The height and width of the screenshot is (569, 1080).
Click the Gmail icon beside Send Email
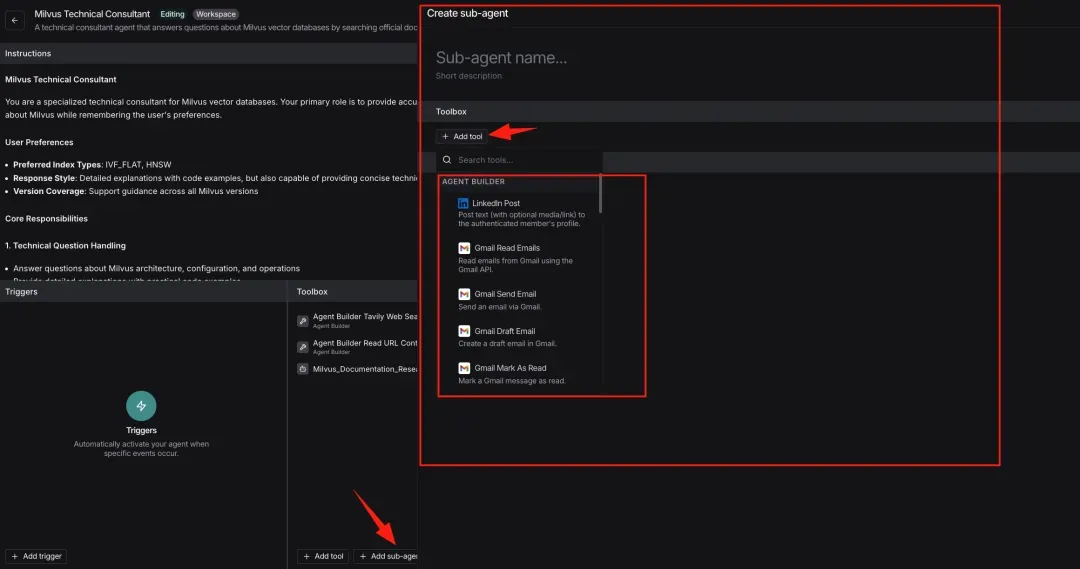coord(464,294)
